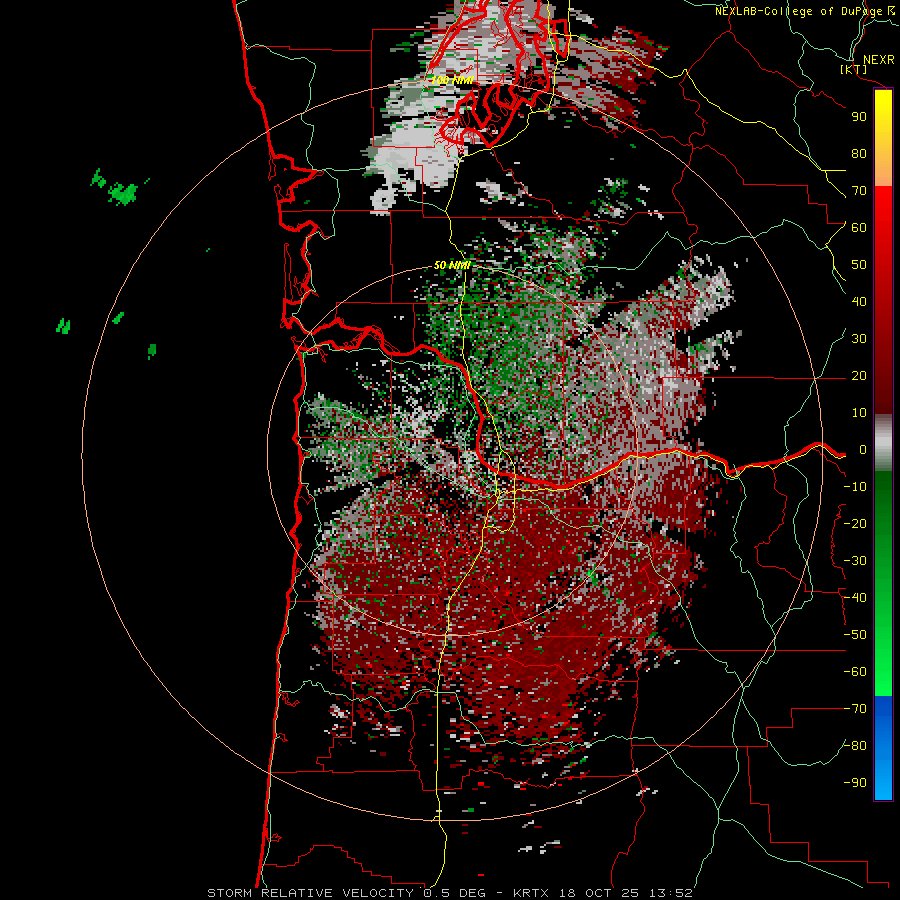Screen dimensions: 900x900
Task: Select the positive "60" scale value
Action: [859, 227]
